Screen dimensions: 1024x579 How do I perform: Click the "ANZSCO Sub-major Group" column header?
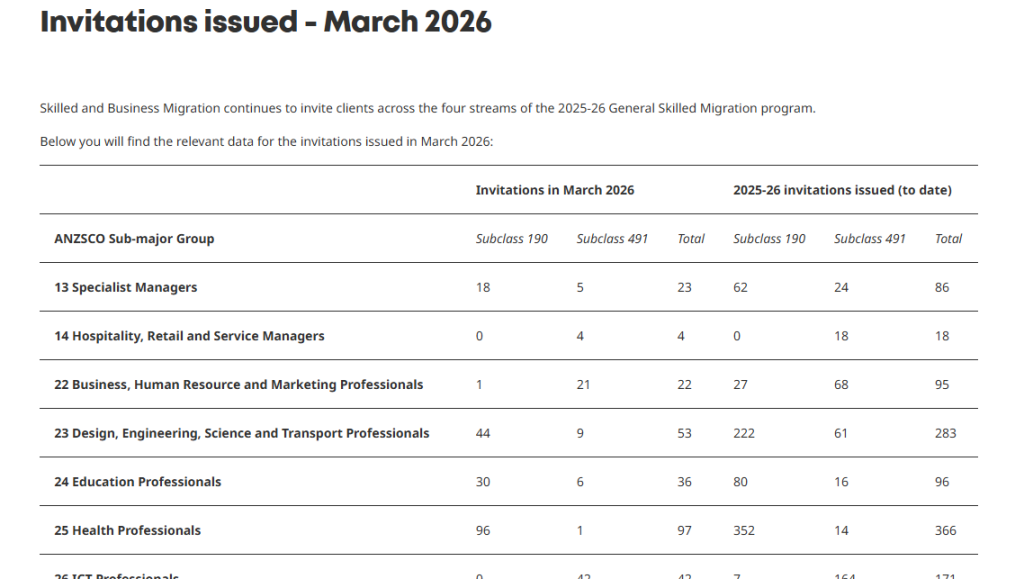point(134,239)
